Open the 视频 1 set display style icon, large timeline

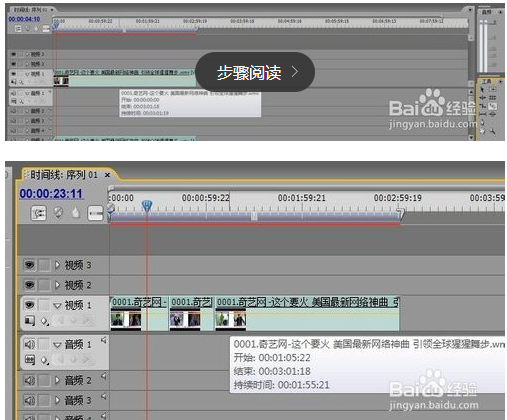pos(30,321)
